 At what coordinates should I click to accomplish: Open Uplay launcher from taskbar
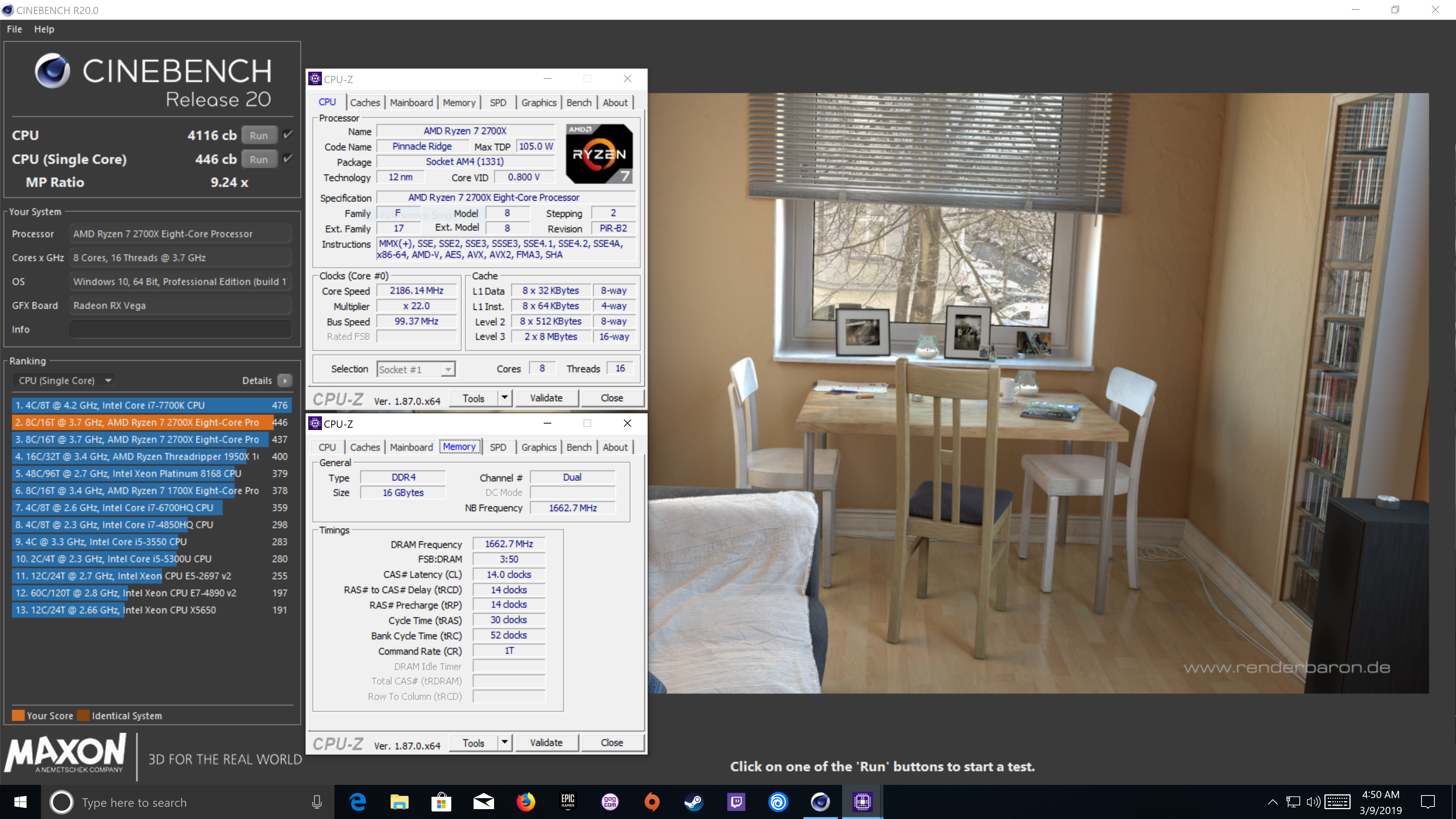[778, 802]
